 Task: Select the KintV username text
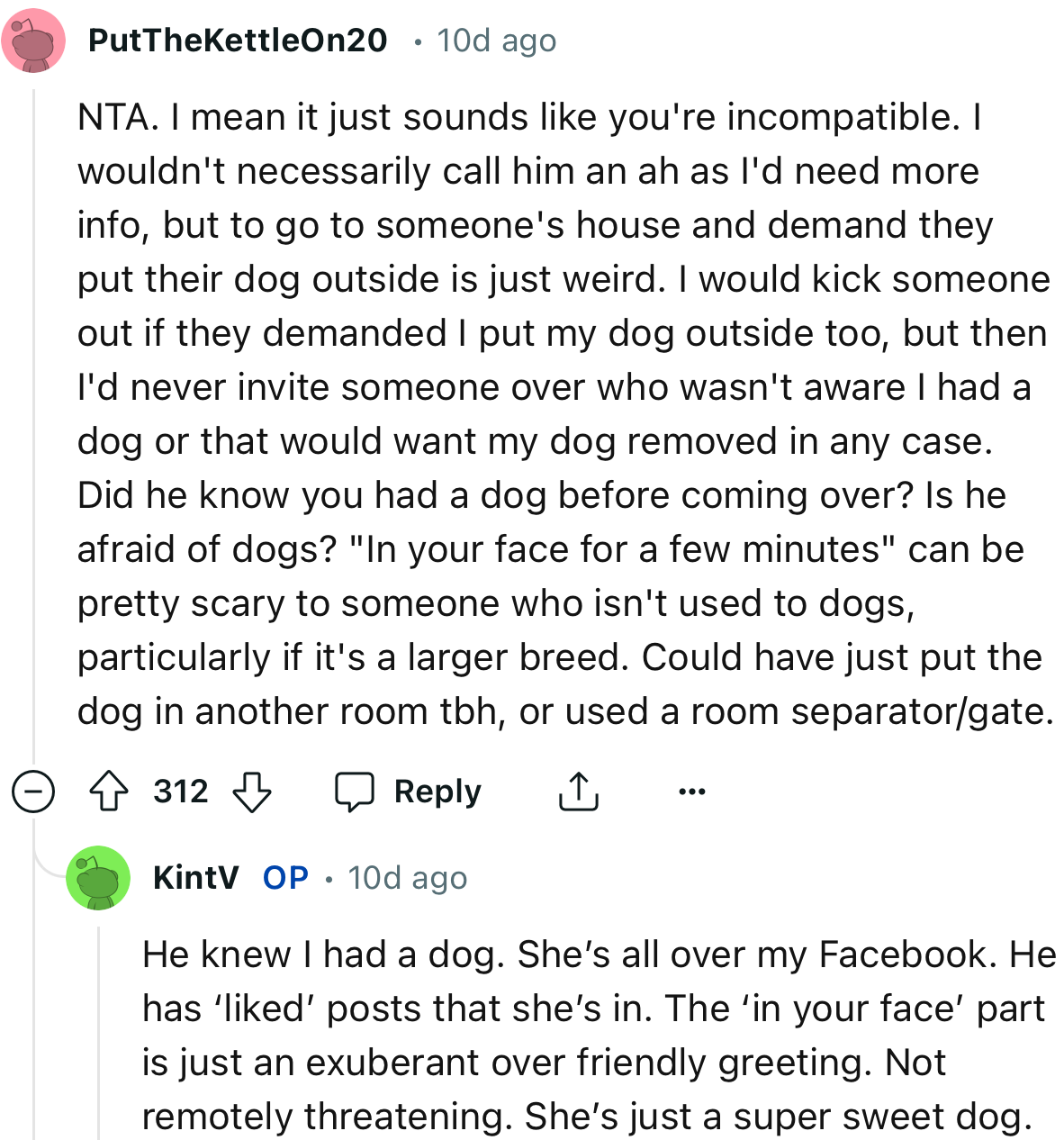pos(196,878)
